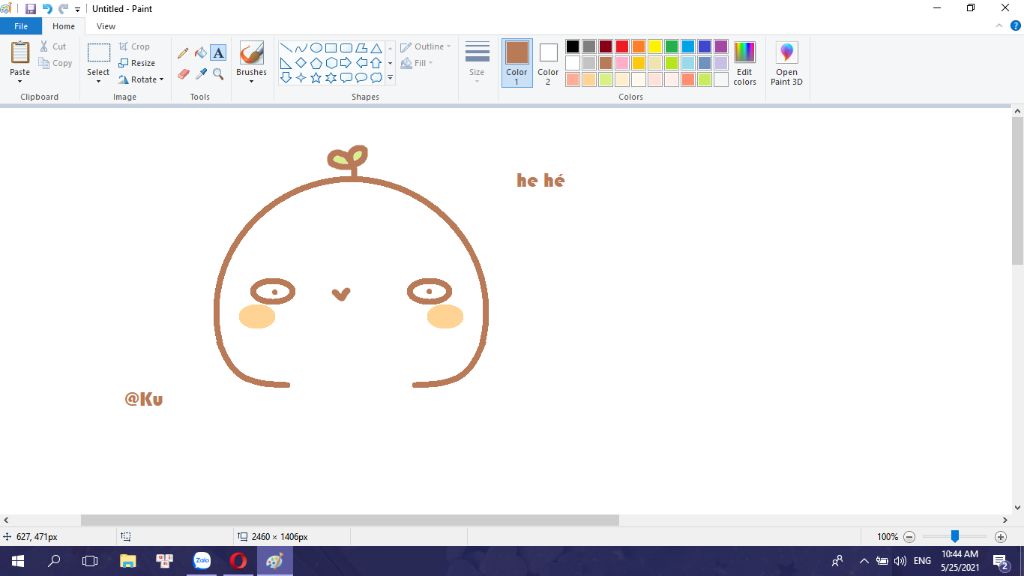The width and height of the screenshot is (1024, 576).
Task: Pick the yellow color swatch
Action: click(655, 46)
